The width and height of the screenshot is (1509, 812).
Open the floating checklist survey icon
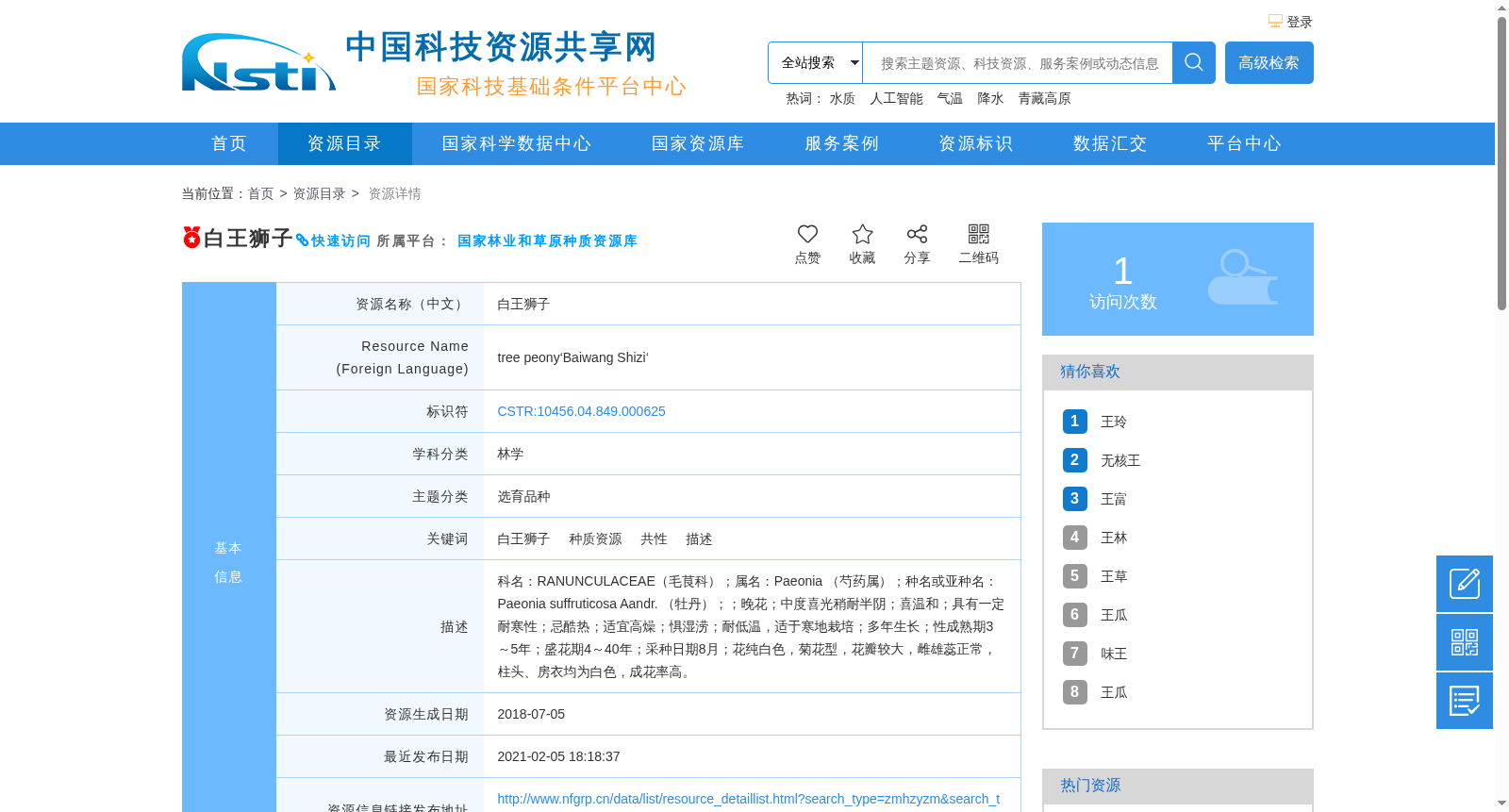(1465, 701)
